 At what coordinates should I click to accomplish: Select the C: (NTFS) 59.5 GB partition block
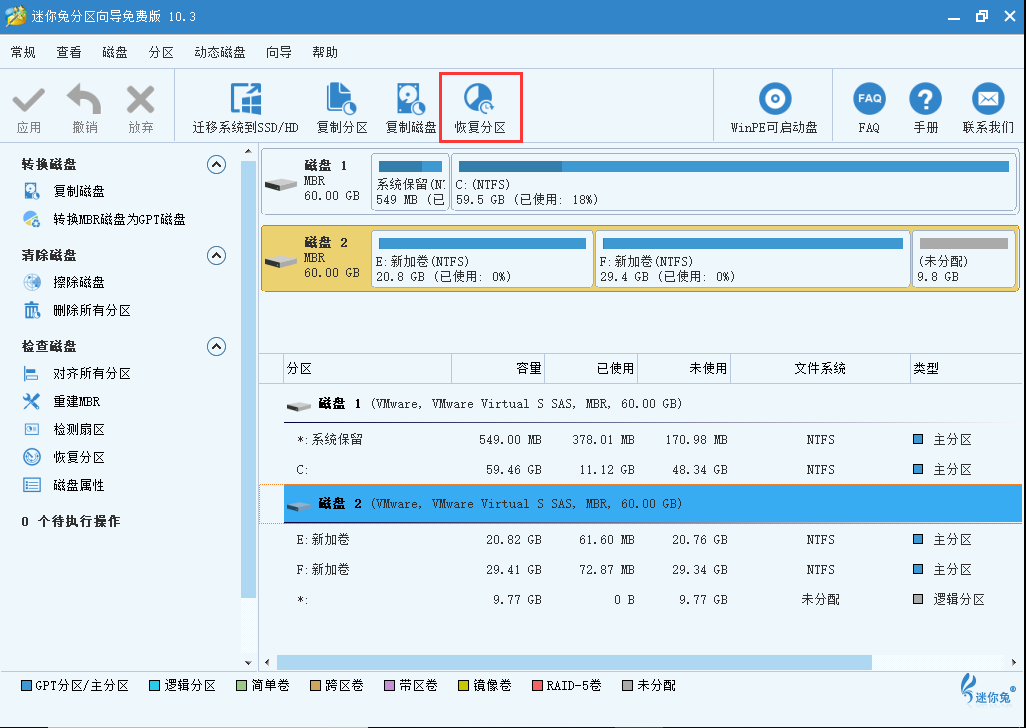[x=734, y=182]
